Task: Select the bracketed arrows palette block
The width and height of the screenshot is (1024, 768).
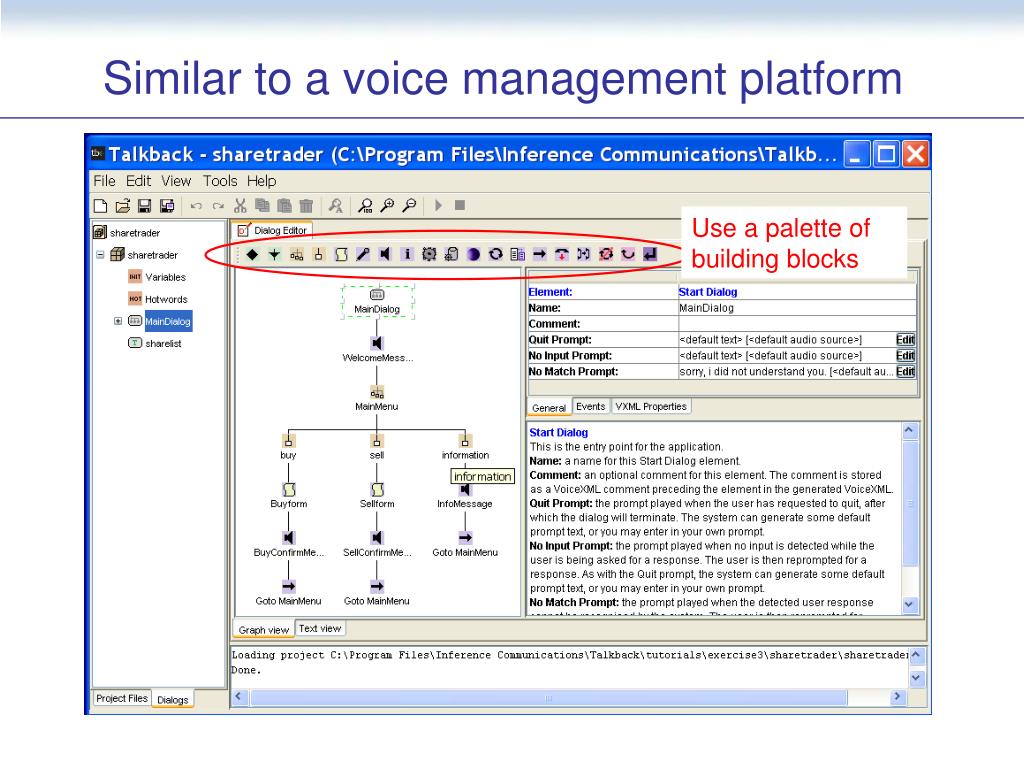Action: [584, 254]
